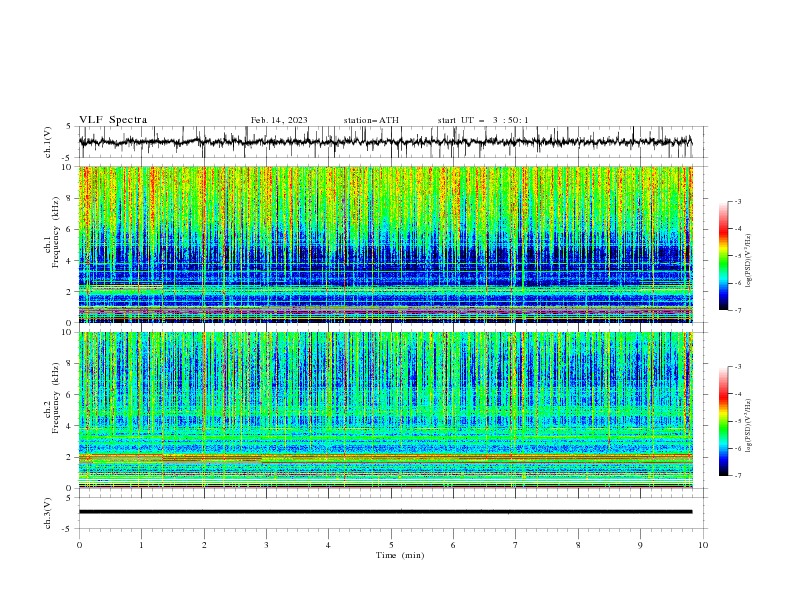Click the "3" tick on the time axis
This screenshot has height=612, width=792.
coord(266,545)
